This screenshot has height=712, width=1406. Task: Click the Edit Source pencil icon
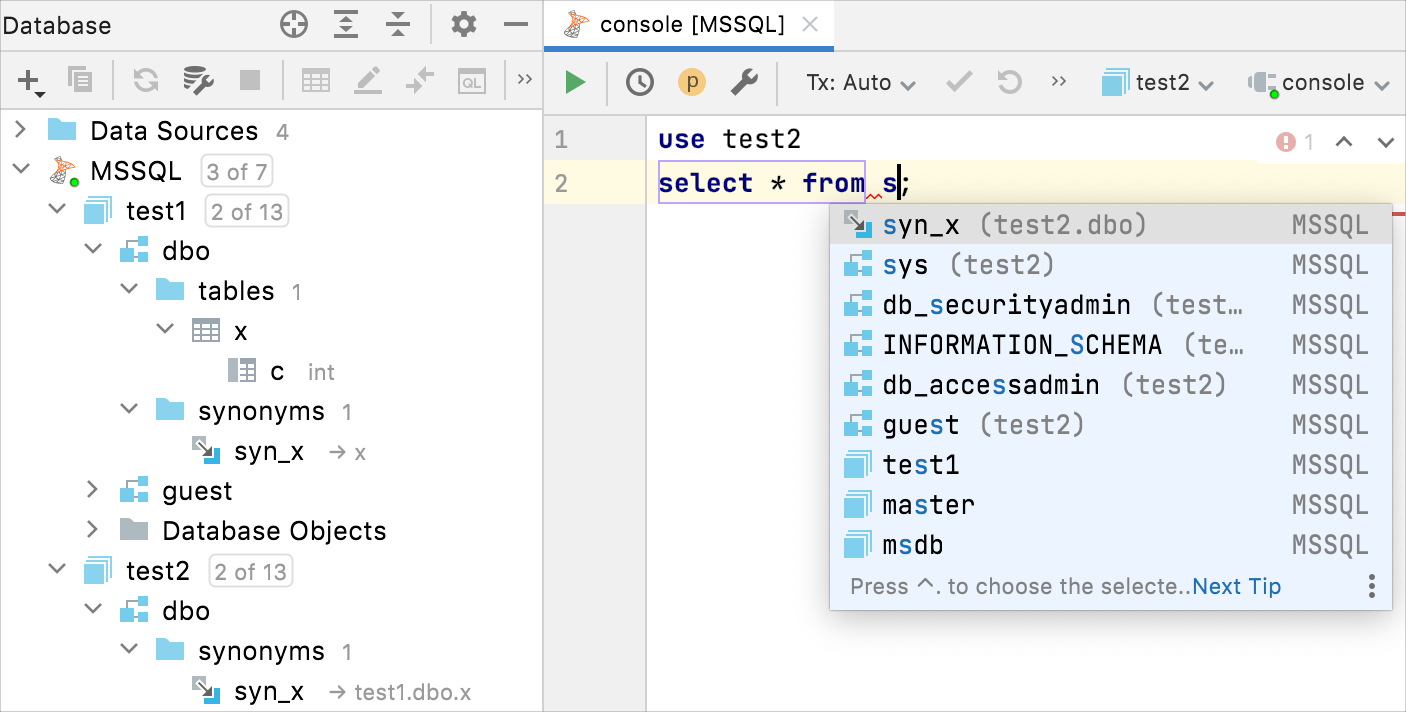click(x=368, y=81)
